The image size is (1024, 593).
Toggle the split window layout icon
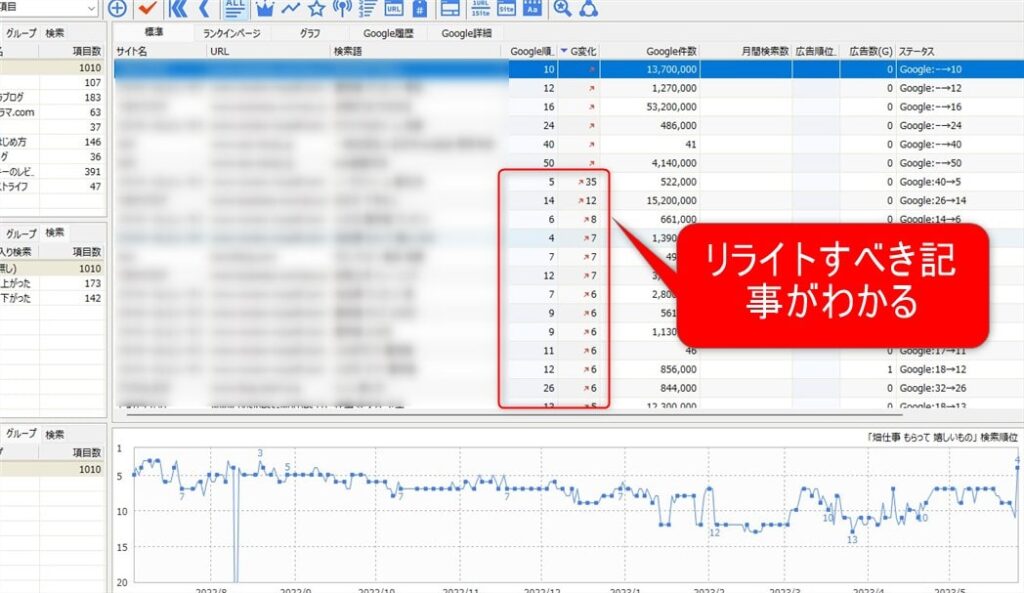click(x=451, y=8)
